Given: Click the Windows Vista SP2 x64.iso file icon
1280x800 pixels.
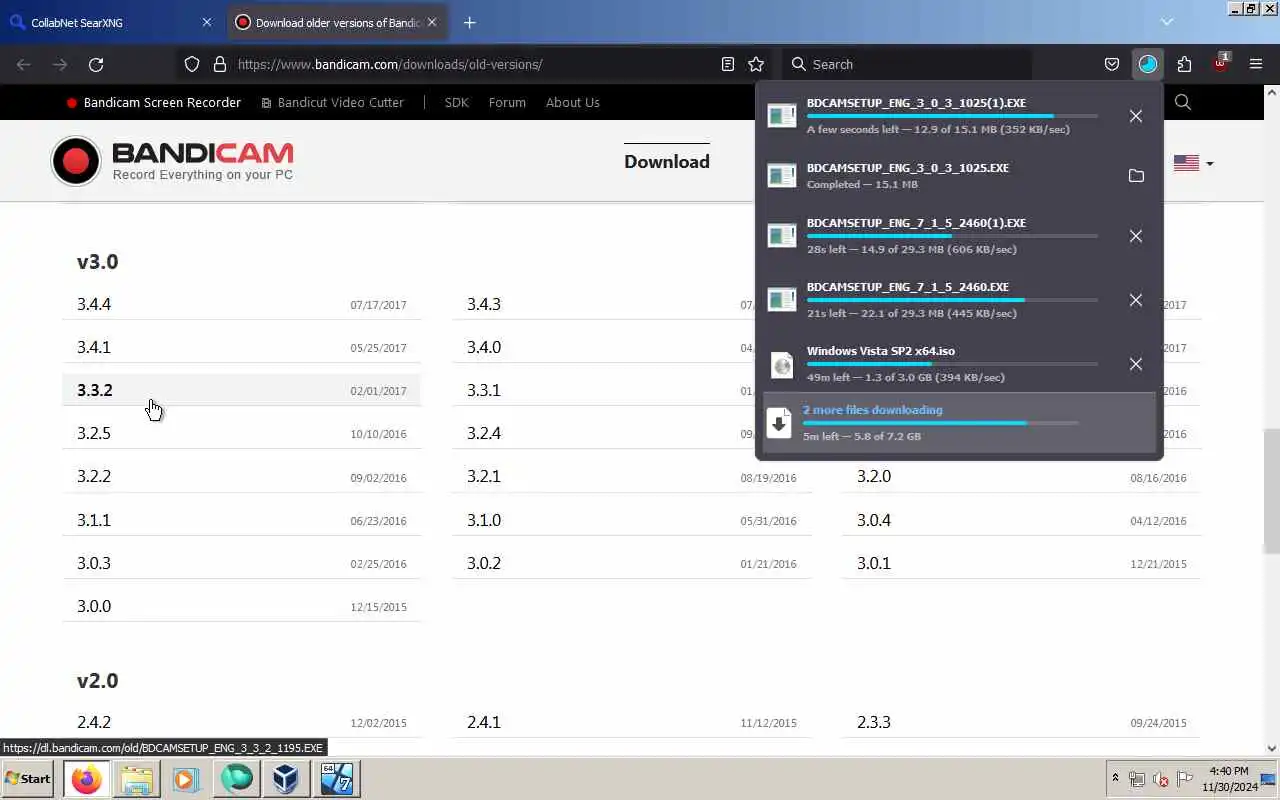Looking at the screenshot, I should [x=782, y=365].
